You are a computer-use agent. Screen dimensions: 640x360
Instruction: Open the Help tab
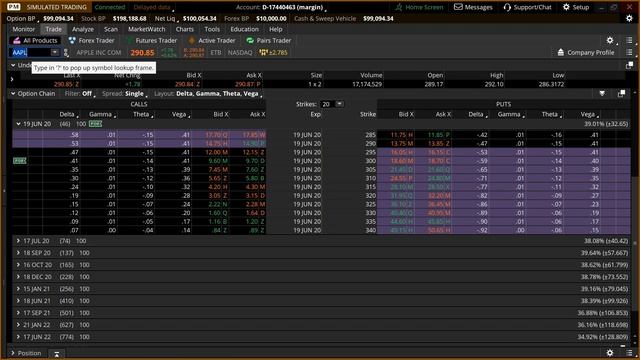pyautogui.click(x=276, y=29)
